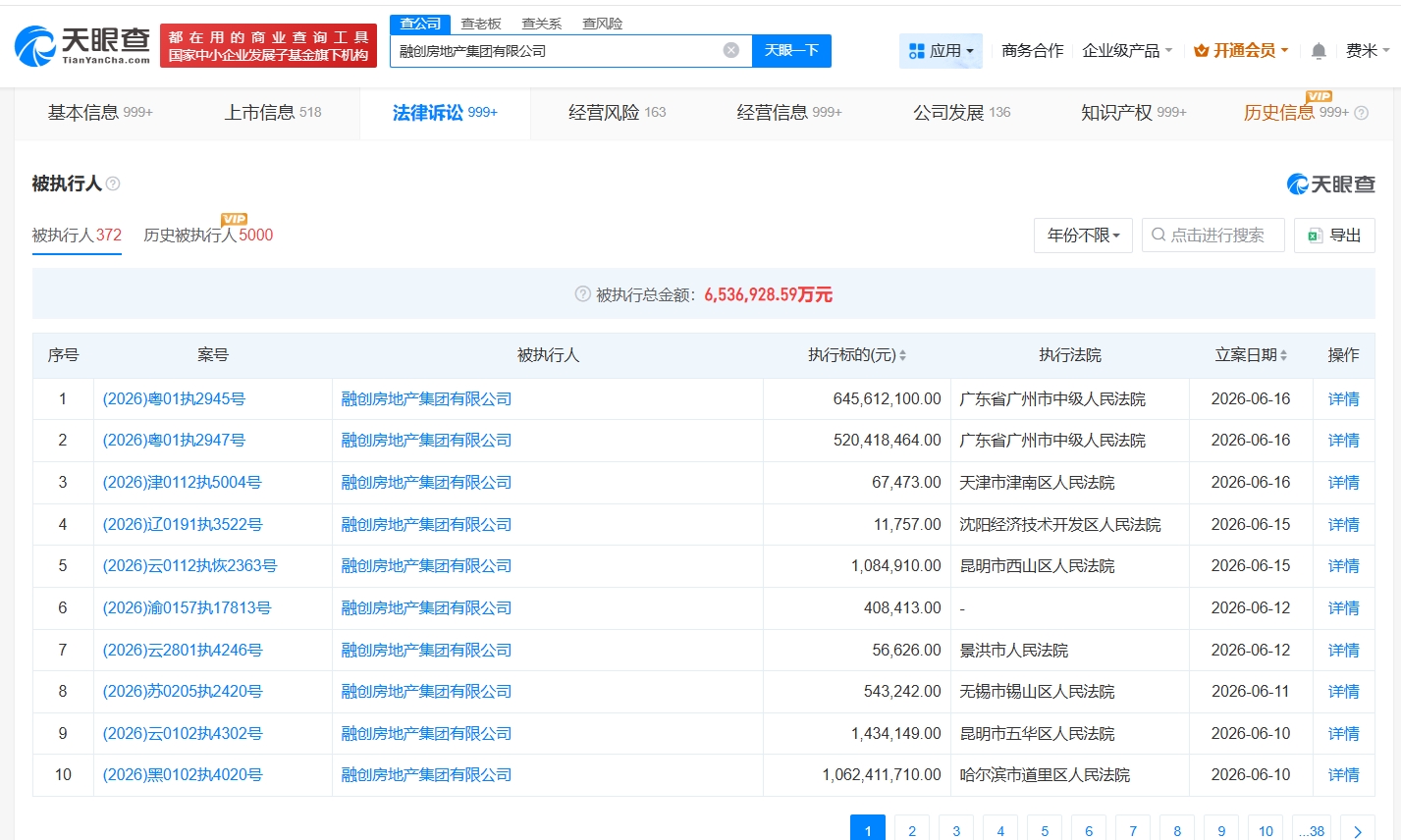Screen dimensions: 1401x840
Task: Open 详情 for row 3 (津0112执5004号)
Action: point(1344,483)
